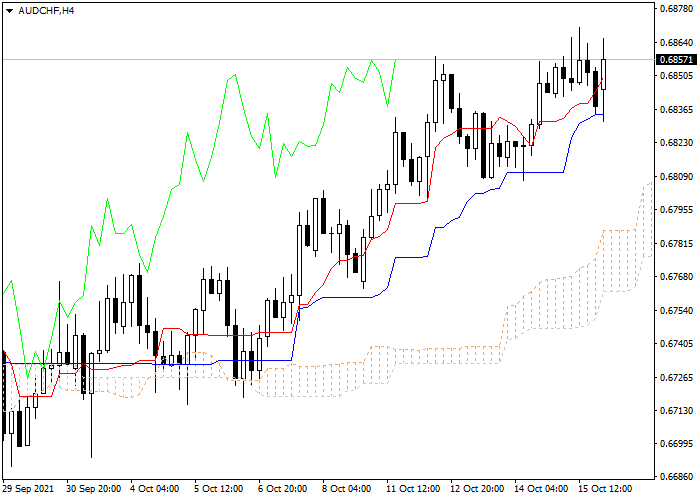Select the 6 Oct 20:00 time label
The width and height of the screenshot is (700, 500).
[283, 489]
